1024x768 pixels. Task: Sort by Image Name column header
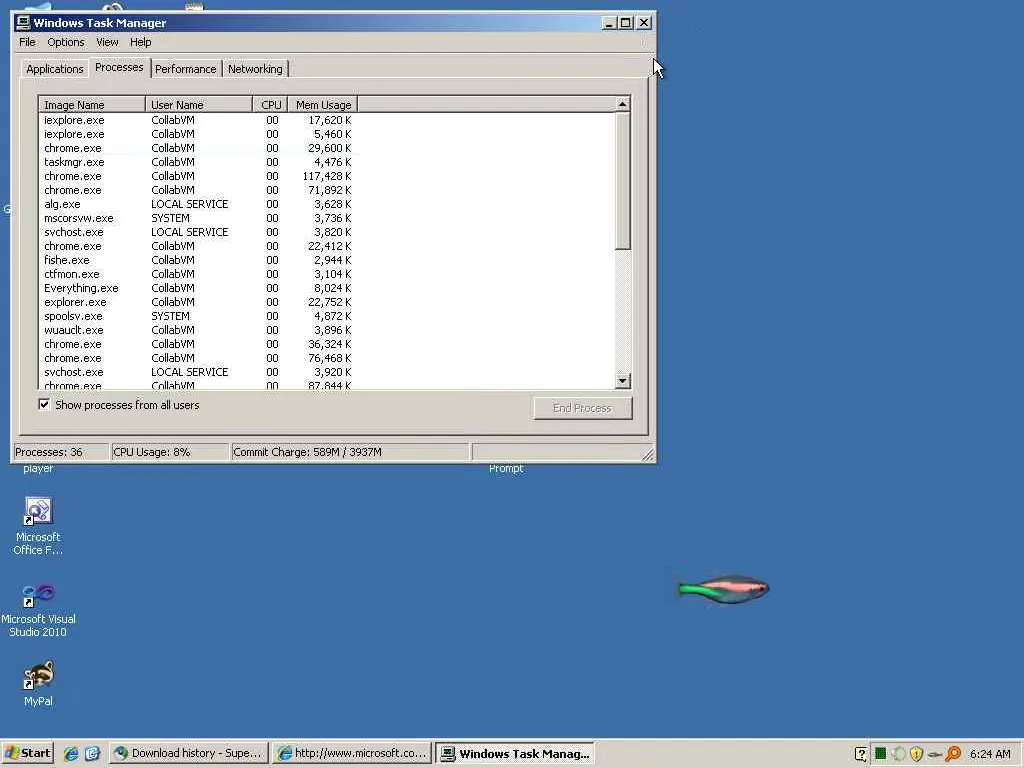click(x=92, y=104)
